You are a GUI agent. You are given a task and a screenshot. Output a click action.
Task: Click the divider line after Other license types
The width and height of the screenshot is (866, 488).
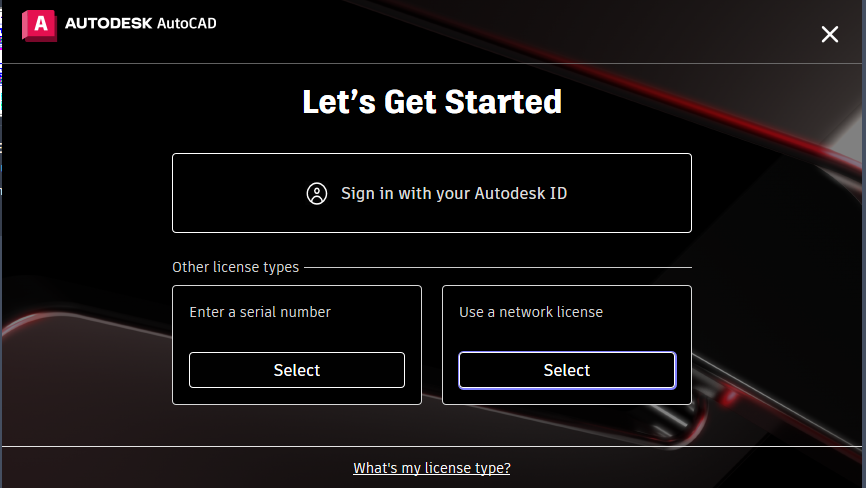click(x=500, y=267)
